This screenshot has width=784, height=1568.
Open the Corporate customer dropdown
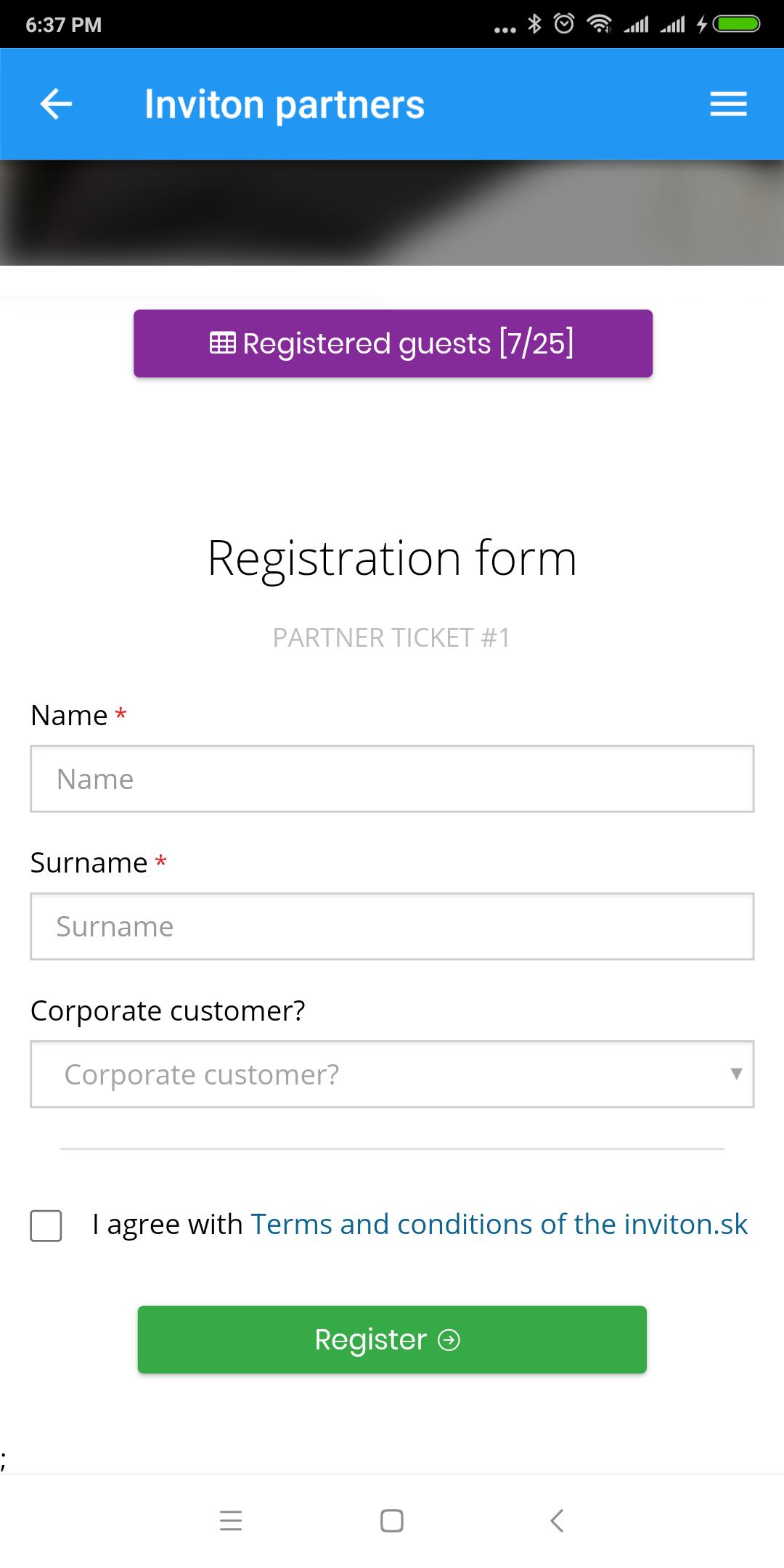pos(377,1074)
